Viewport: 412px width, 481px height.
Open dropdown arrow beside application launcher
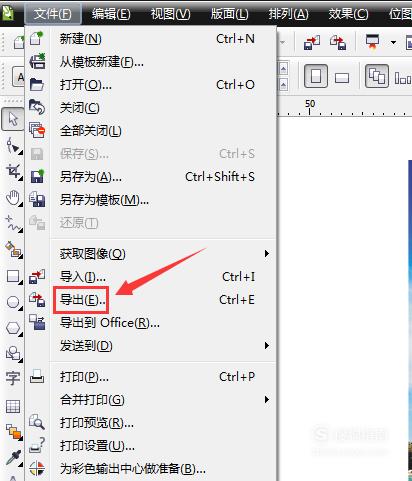click(x=393, y=43)
